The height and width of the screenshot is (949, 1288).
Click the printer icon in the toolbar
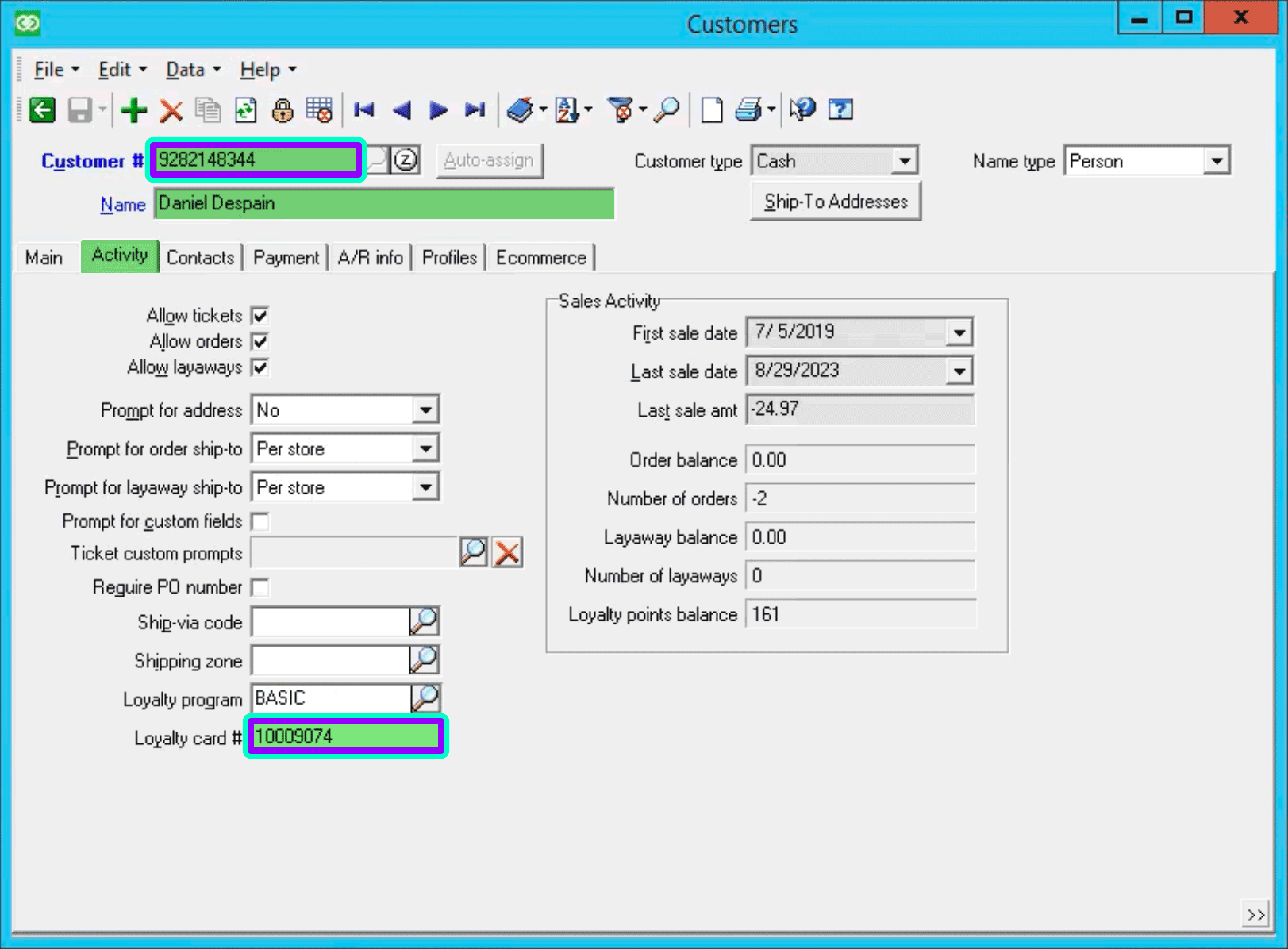tap(748, 110)
